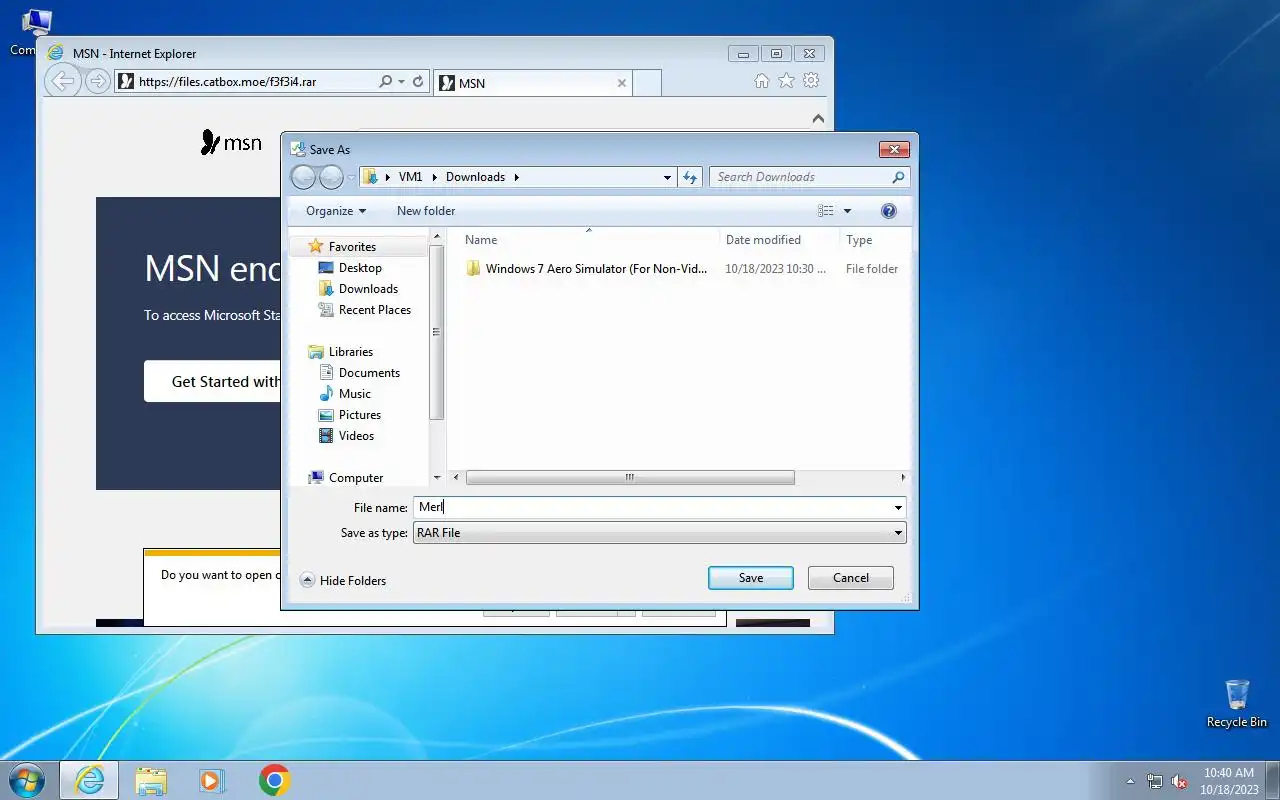Click New folder button

click(x=426, y=211)
